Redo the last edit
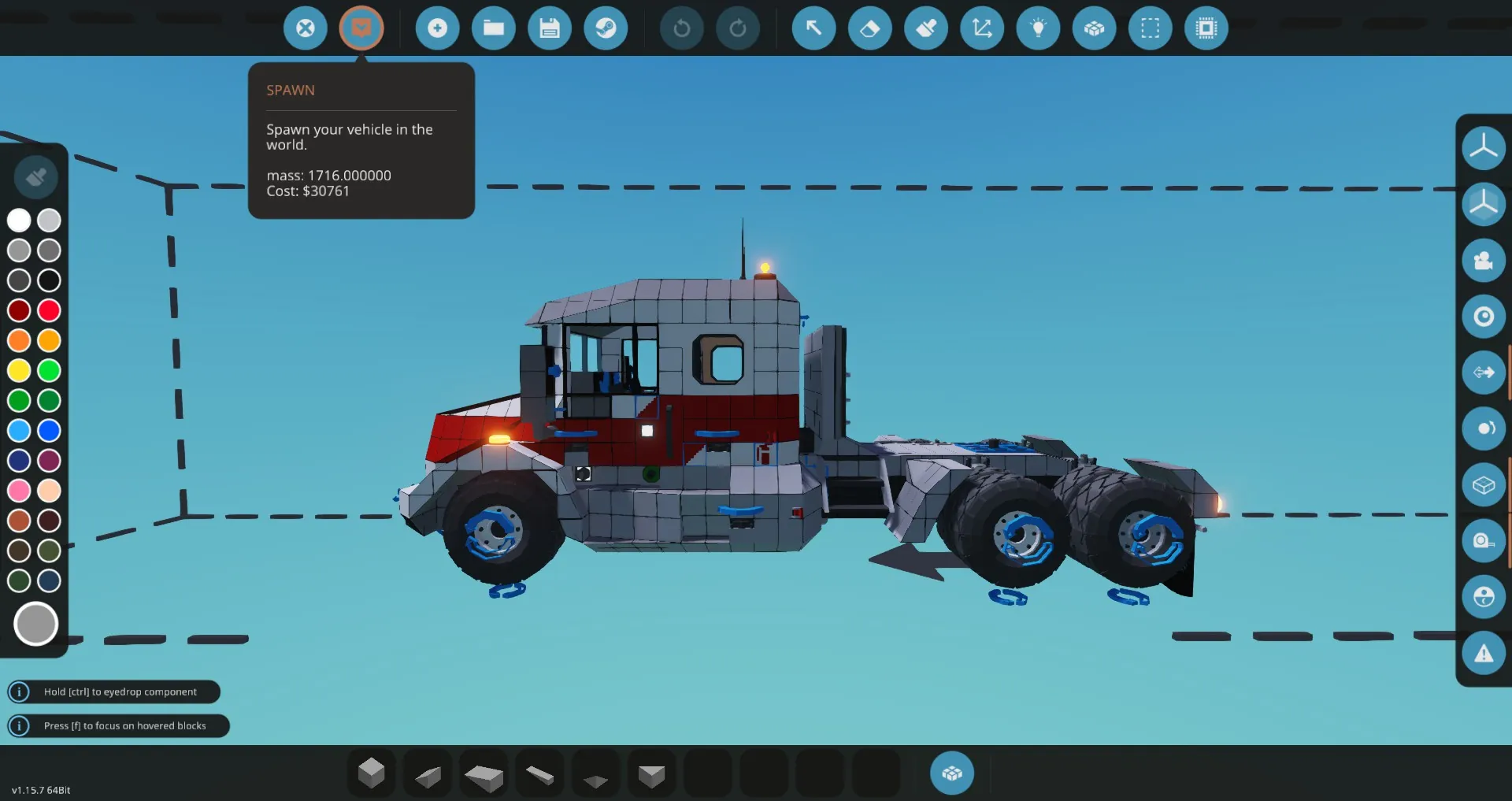The height and width of the screenshot is (801, 1512). coord(738,28)
